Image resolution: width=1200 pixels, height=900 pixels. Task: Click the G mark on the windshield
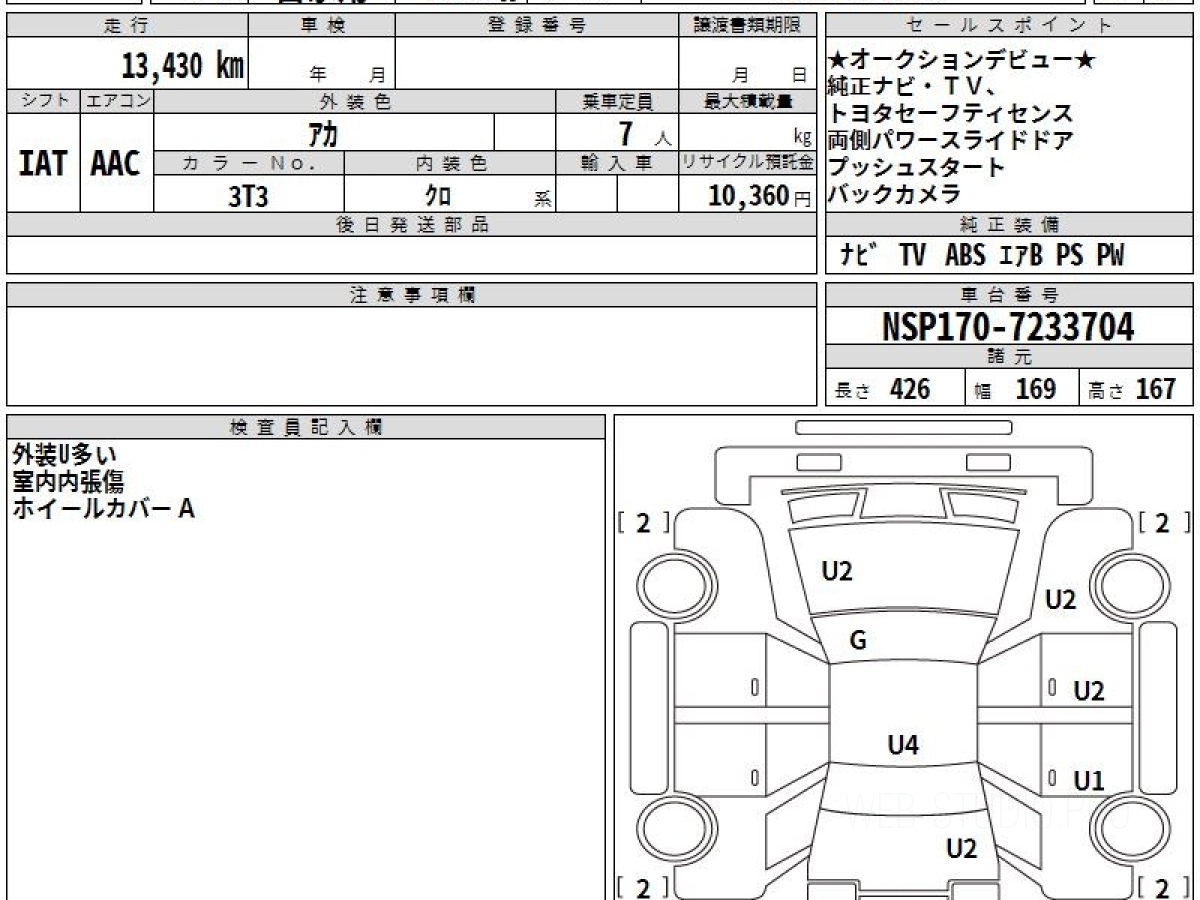point(857,641)
